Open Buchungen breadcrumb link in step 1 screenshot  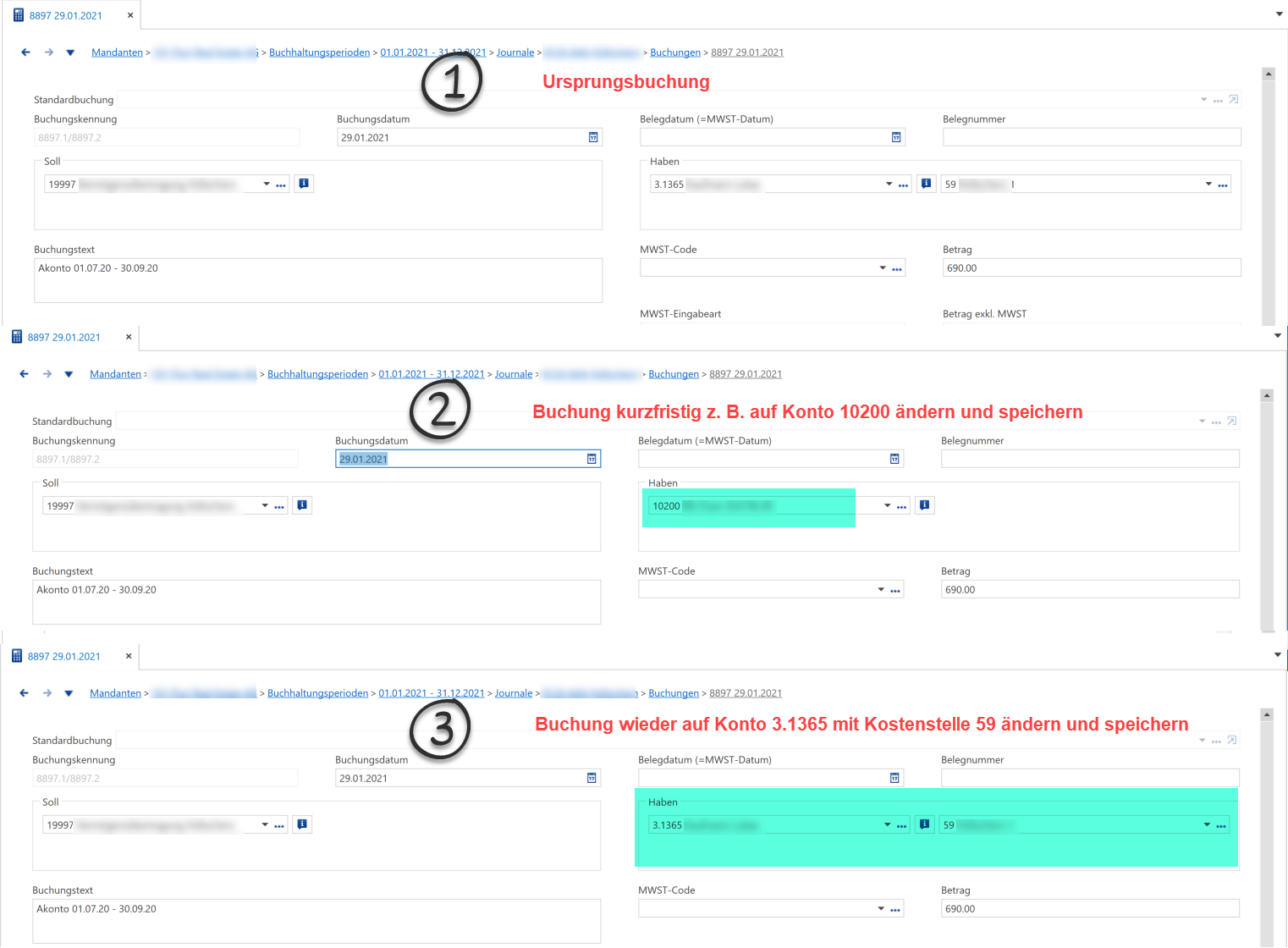click(675, 52)
